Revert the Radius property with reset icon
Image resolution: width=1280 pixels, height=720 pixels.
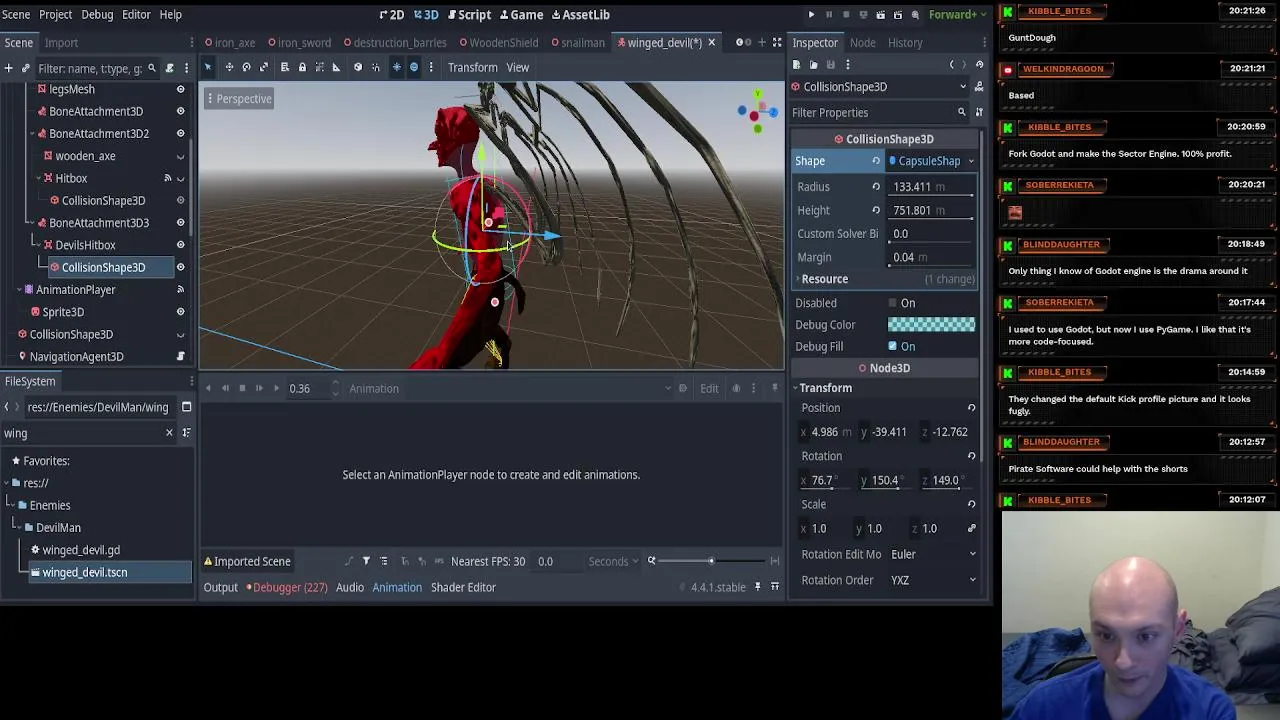point(876,187)
